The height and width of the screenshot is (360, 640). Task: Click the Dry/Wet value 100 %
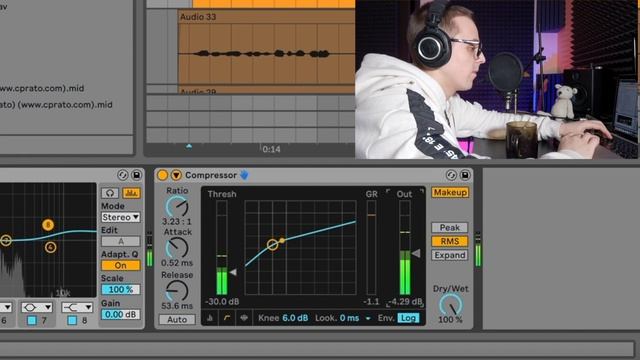[451, 320]
